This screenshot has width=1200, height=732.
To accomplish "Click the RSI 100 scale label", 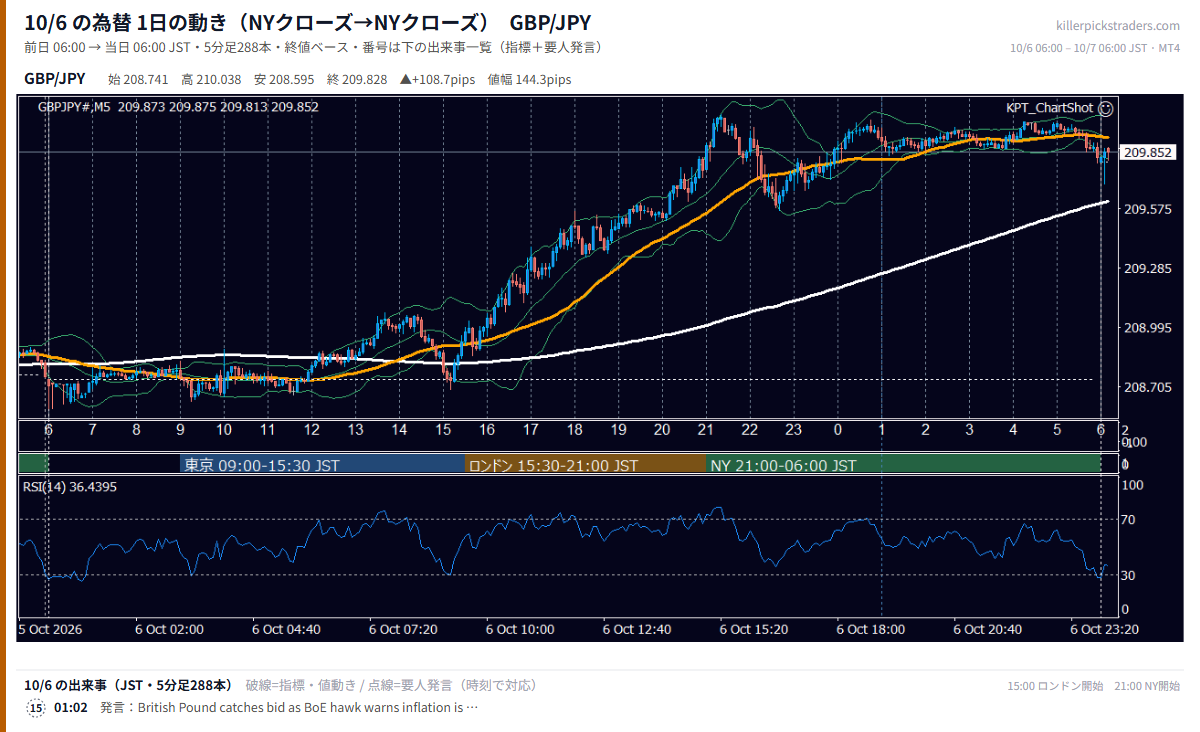I will pyautogui.click(x=1131, y=485).
